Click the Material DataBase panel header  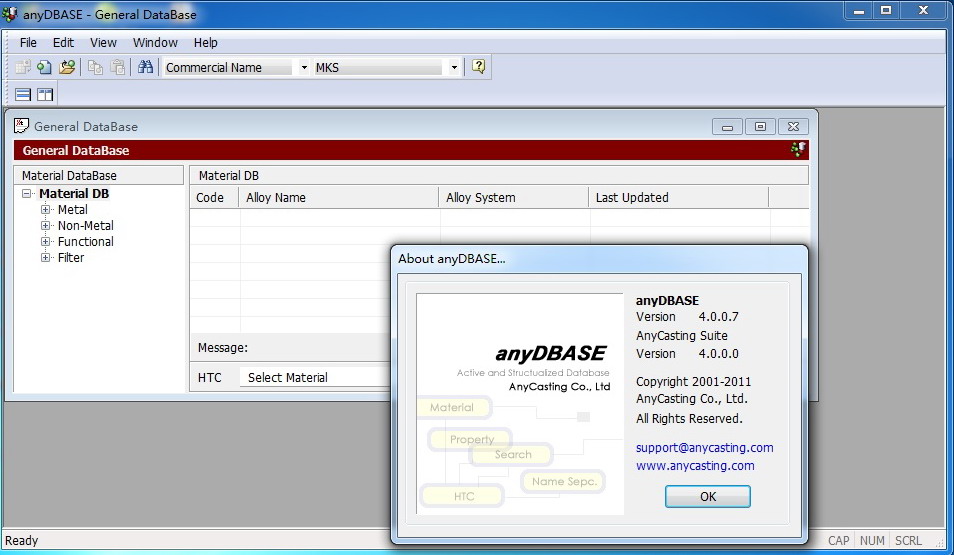coord(99,175)
